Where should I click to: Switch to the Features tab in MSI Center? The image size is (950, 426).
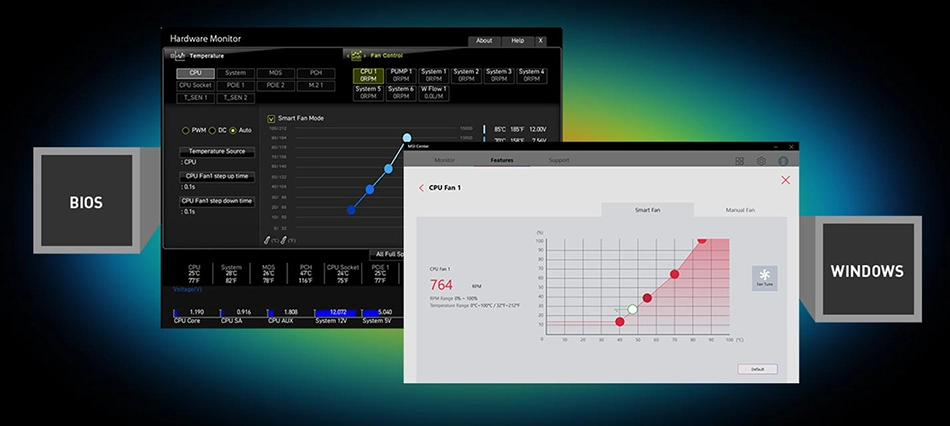click(x=502, y=161)
